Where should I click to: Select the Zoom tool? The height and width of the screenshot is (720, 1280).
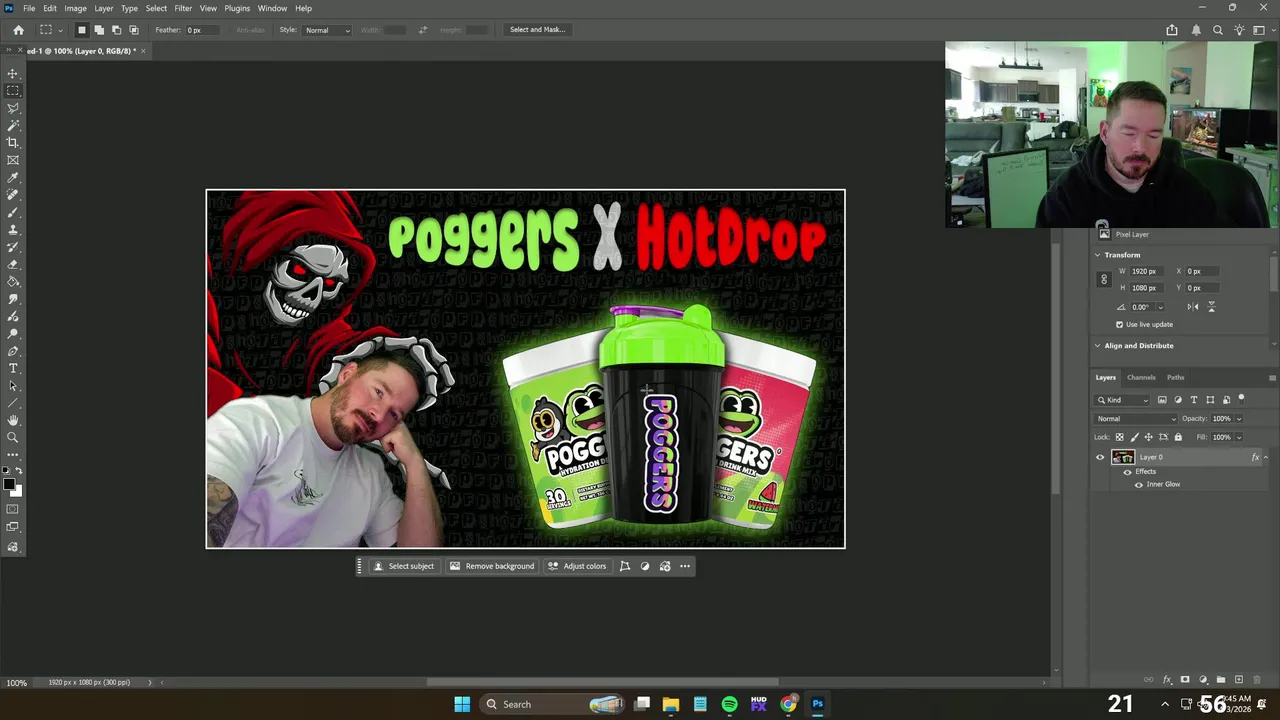(13, 437)
